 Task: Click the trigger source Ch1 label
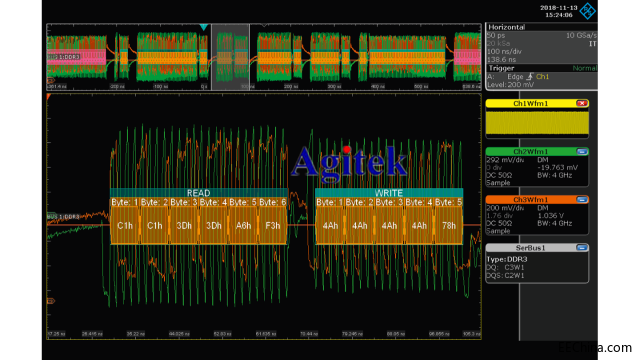[x=542, y=76]
